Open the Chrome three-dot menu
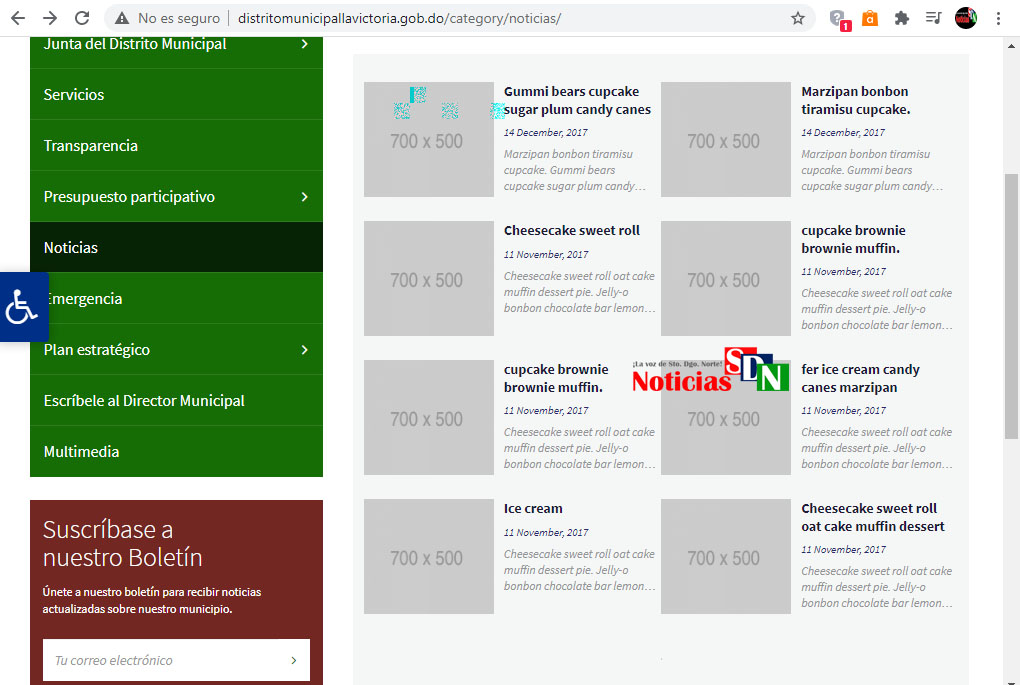 [998, 18]
